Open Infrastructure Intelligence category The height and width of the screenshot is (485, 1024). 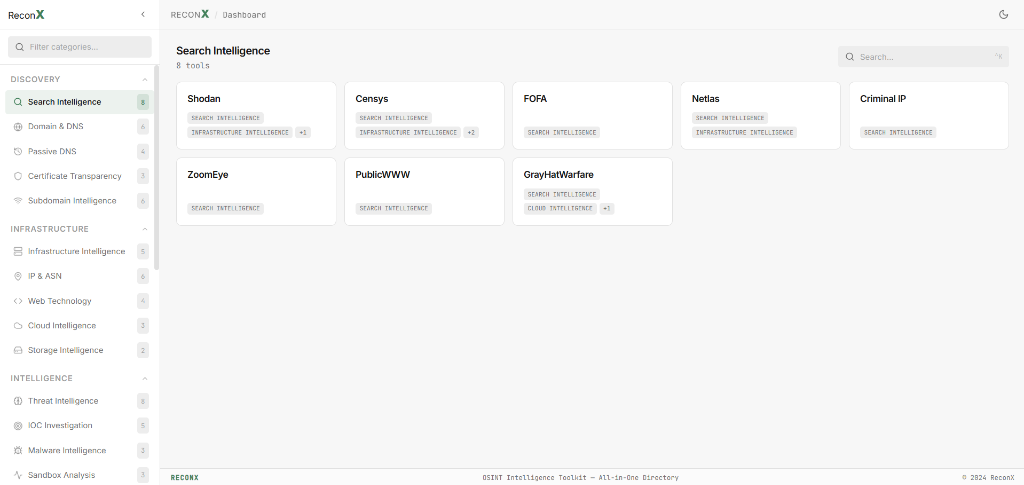(x=80, y=251)
